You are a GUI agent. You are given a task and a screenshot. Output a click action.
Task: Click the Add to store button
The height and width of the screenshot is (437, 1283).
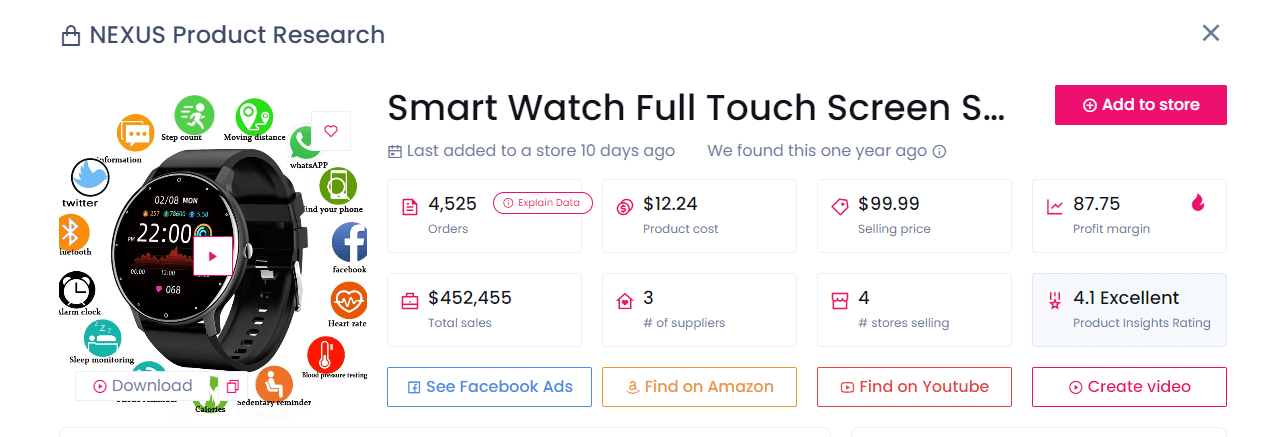pos(1140,105)
